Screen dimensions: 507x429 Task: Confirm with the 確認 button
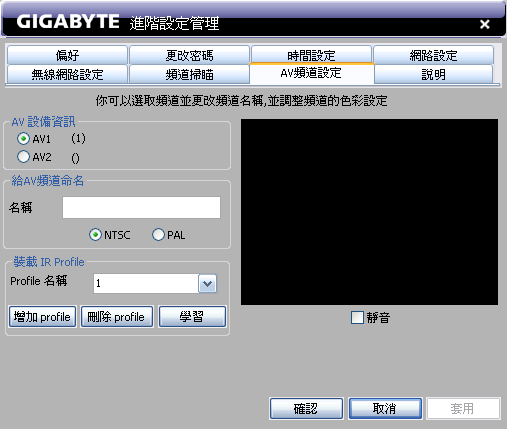pyautogui.click(x=306, y=408)
